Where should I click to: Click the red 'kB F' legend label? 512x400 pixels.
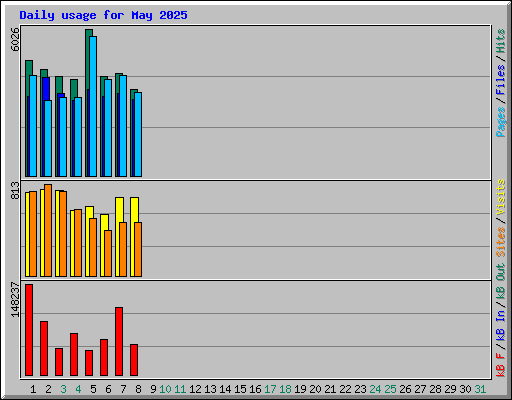click(x=501, y=365)
